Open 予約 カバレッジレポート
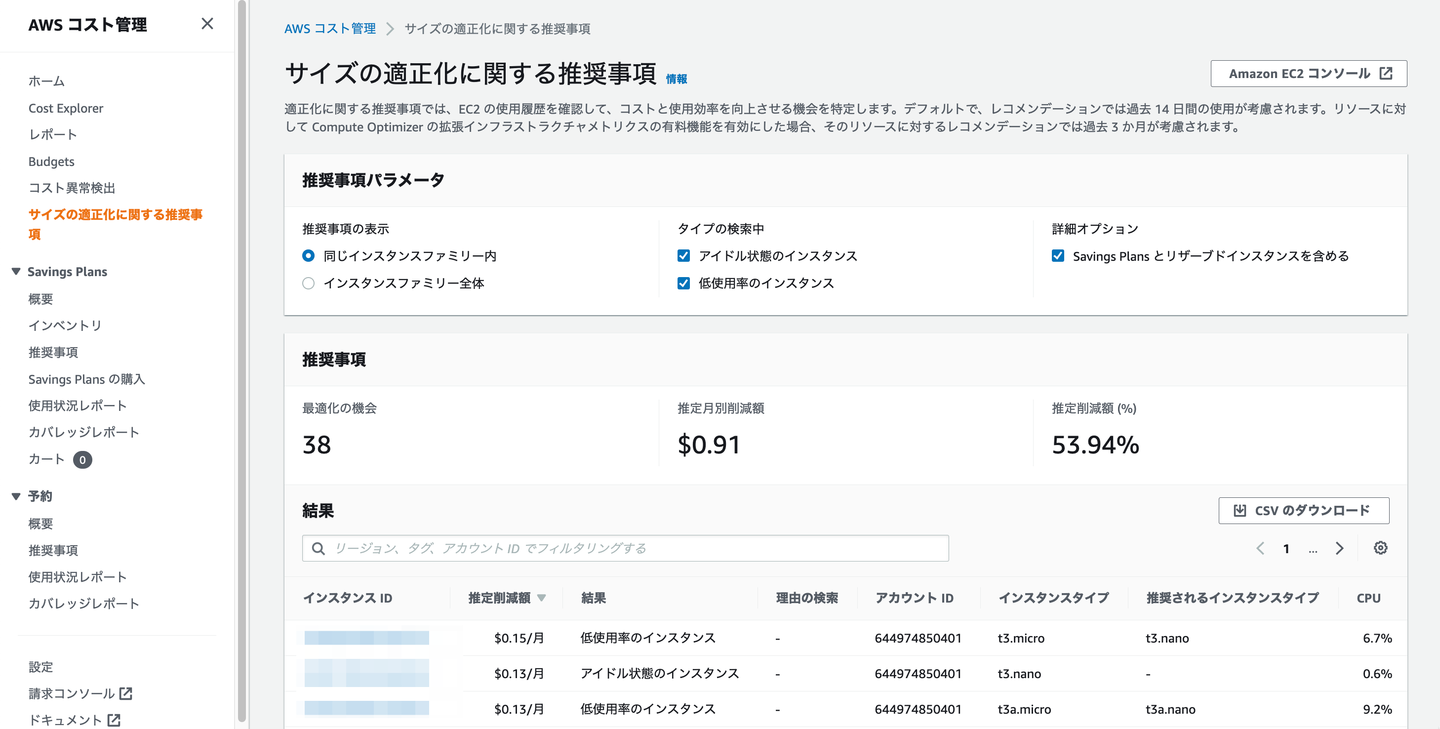 click(x=84, y=604)
